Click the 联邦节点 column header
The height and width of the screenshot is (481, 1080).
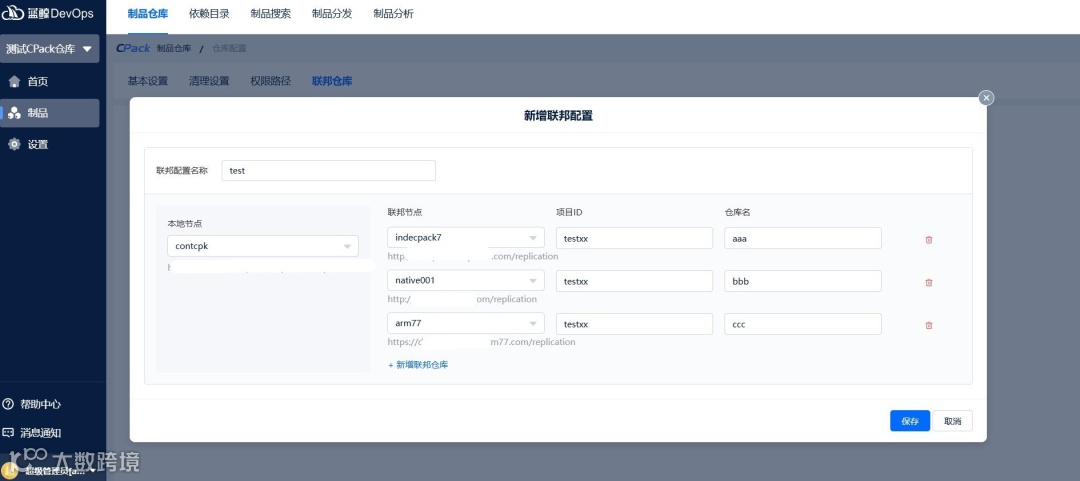point(404,212)
